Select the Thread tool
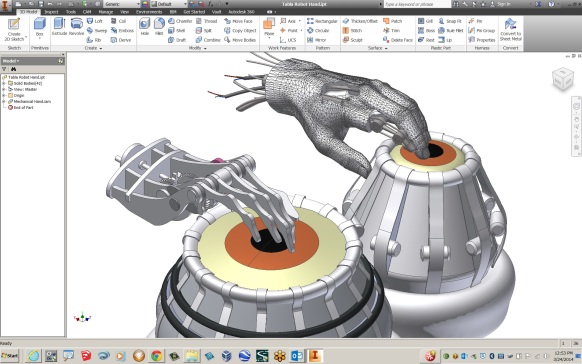The height and width of the screenshot is (364, 582). pos(206,21)
